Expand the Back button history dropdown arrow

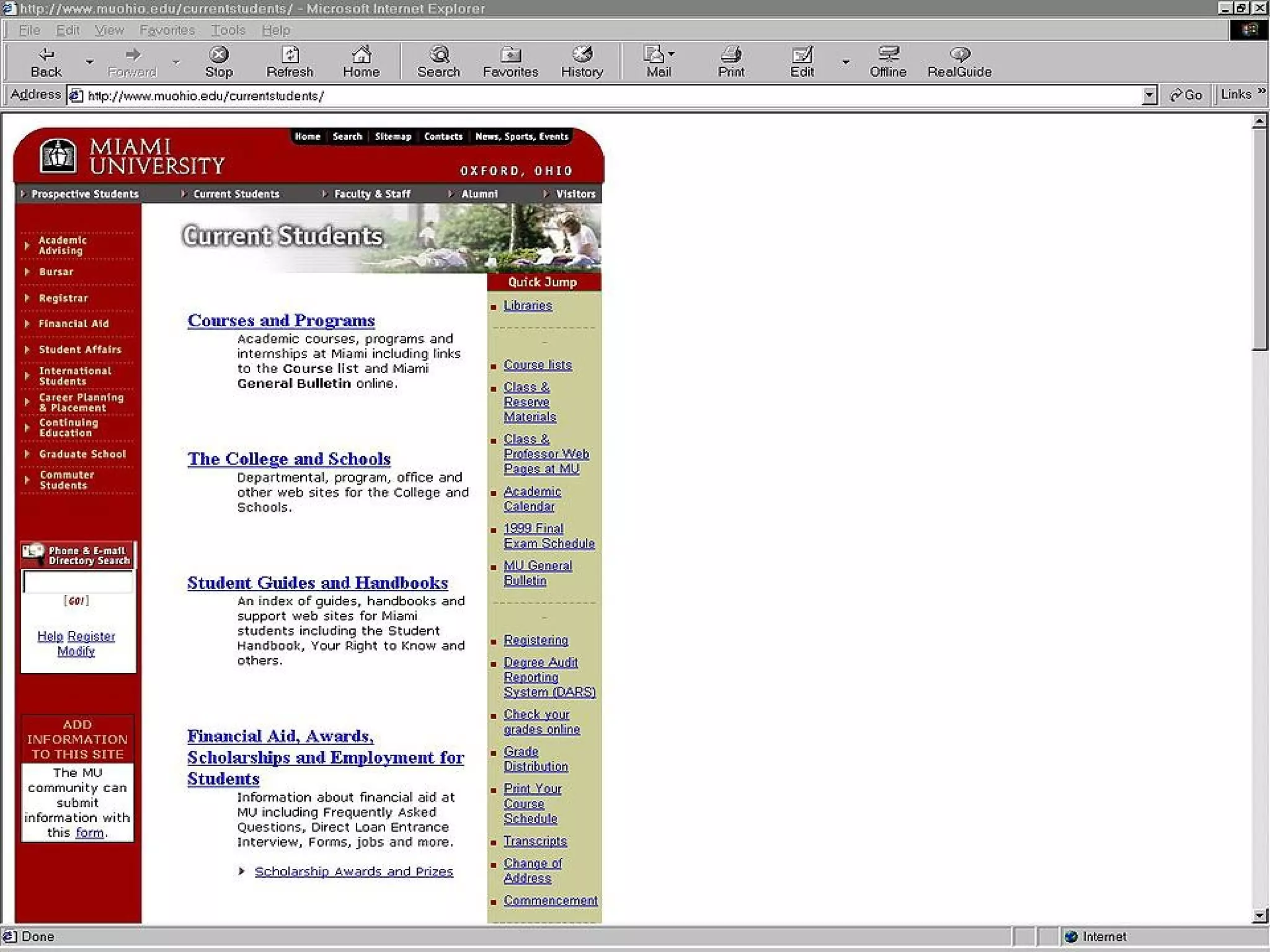pos(89,62)
